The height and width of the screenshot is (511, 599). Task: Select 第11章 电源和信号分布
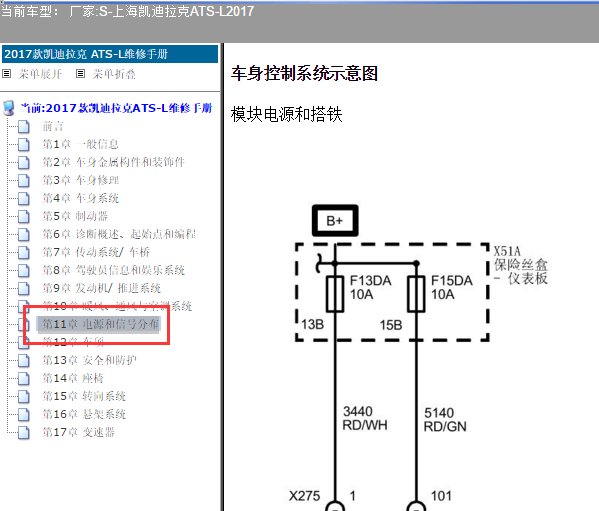[x=99, y=324]
